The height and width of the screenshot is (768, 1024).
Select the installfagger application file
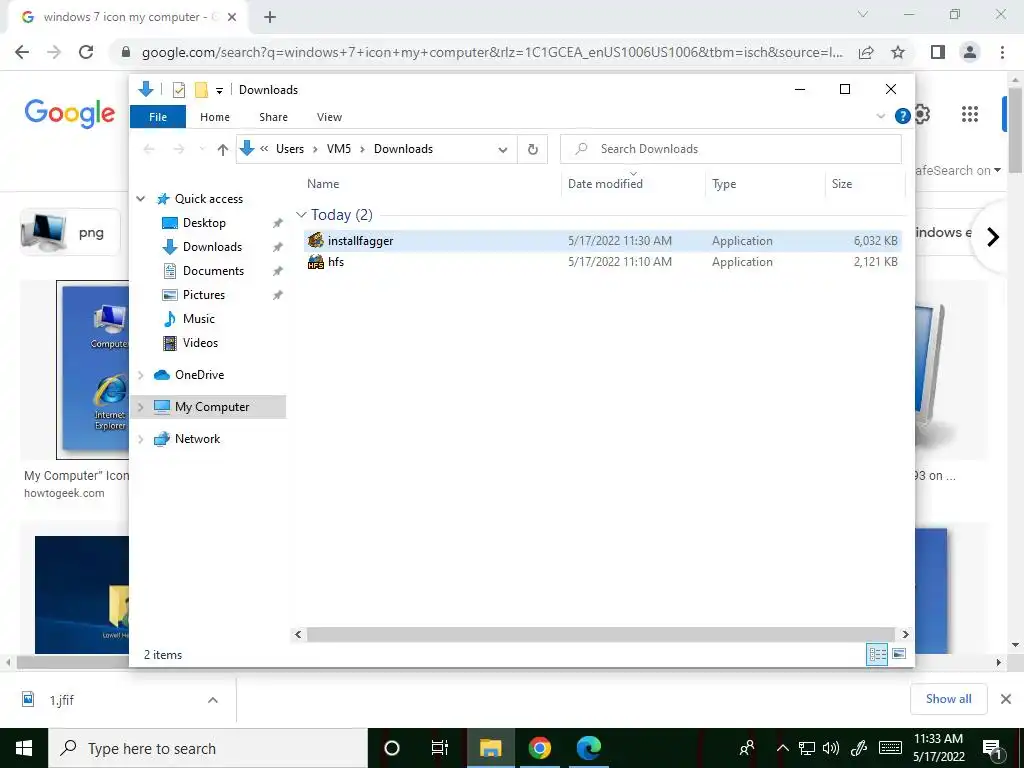602,241
